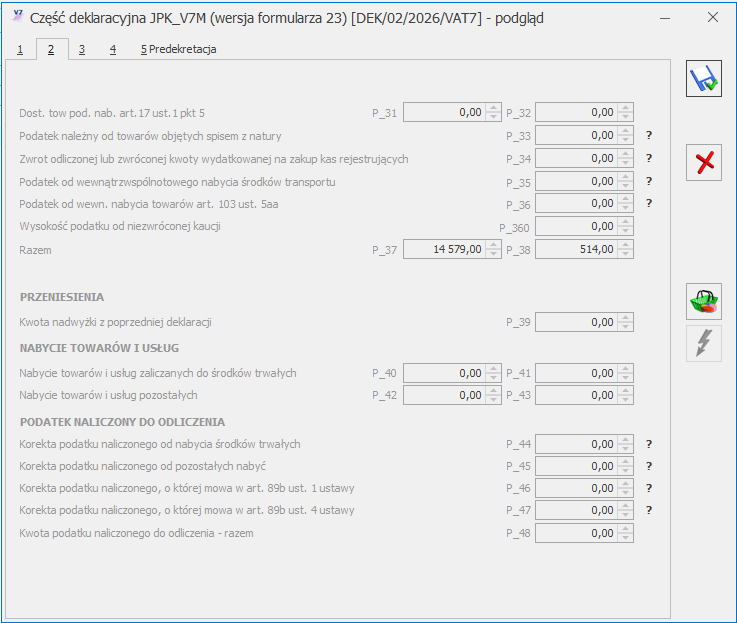Click the application icon in the title bar
737x623 pixels.
pyautogui.click(x=18, y=16)
